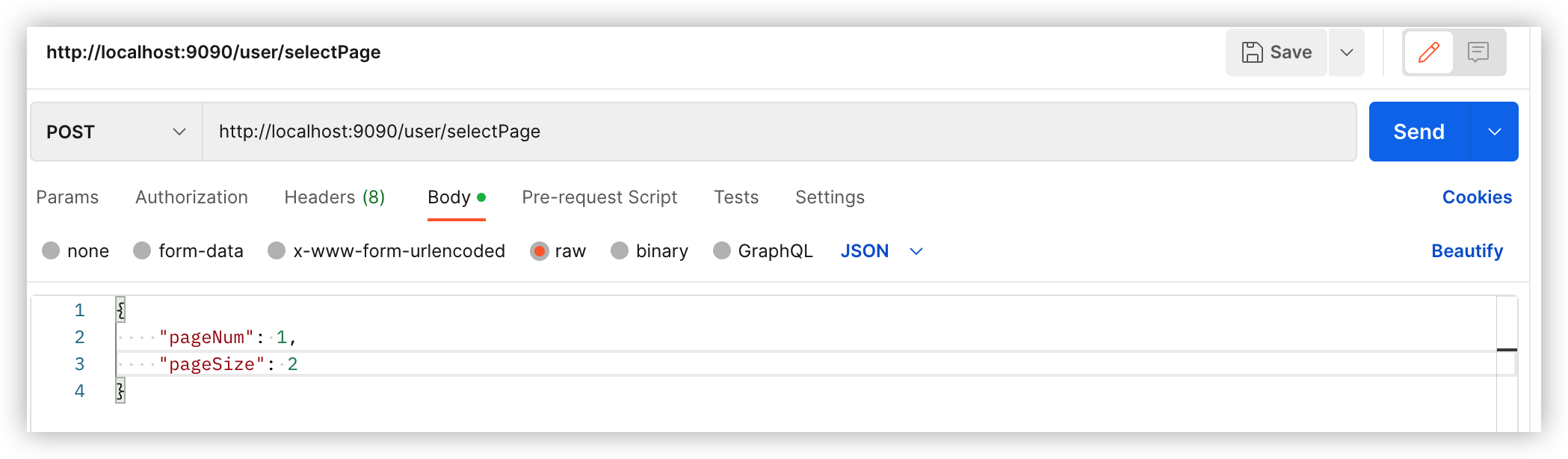1568x459 pixels.
Task: Open the Pre-request Script tab
Action: (599, 197)
